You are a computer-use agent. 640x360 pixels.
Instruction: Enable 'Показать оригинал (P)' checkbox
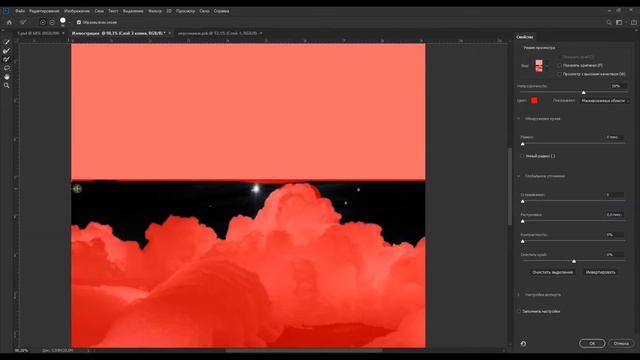[x=560, y=65]
